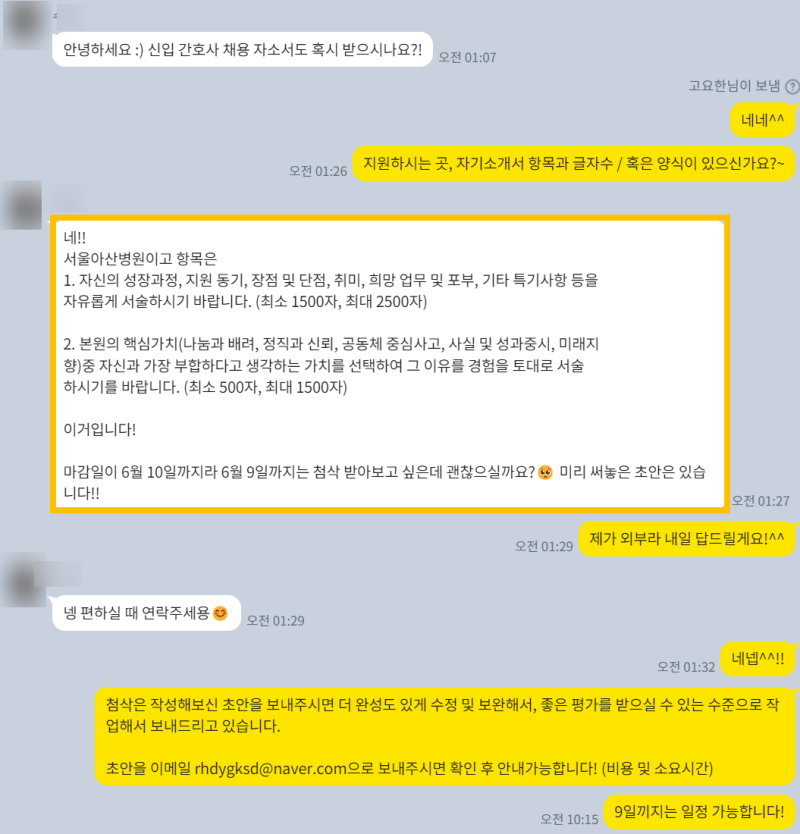Click the rhdygksd@naver.com email address
This screenshot has height=834, width=800.
(270, 768)
